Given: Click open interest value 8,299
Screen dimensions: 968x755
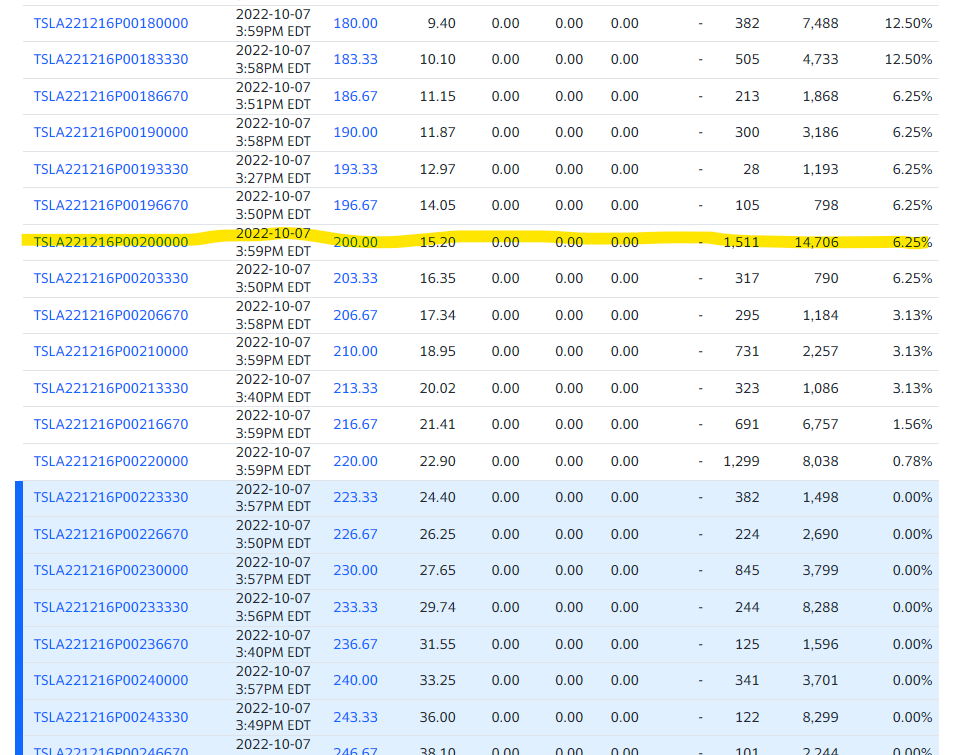Looking at the screenshot, I should click(x=820, y=717).
